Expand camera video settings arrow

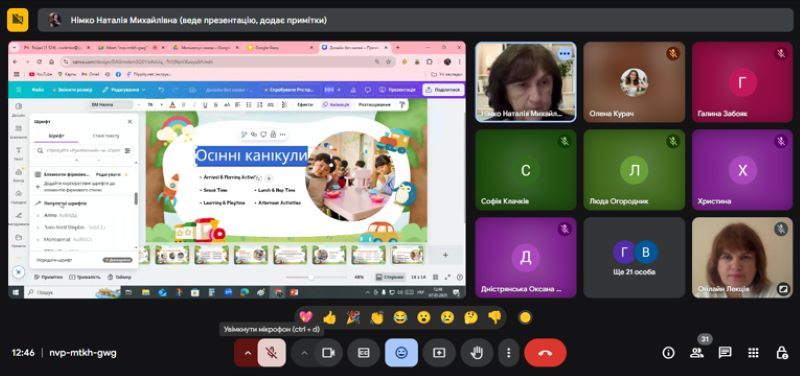click(304, 353)
